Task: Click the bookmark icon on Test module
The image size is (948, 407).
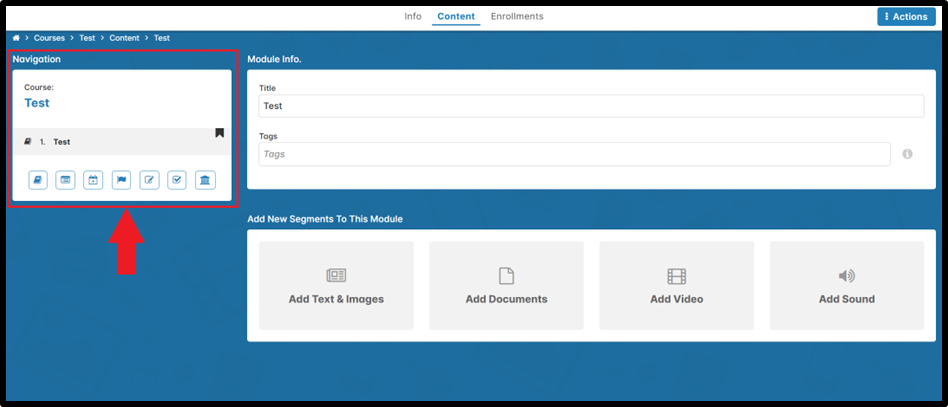Action: click(x=219, y=133)
